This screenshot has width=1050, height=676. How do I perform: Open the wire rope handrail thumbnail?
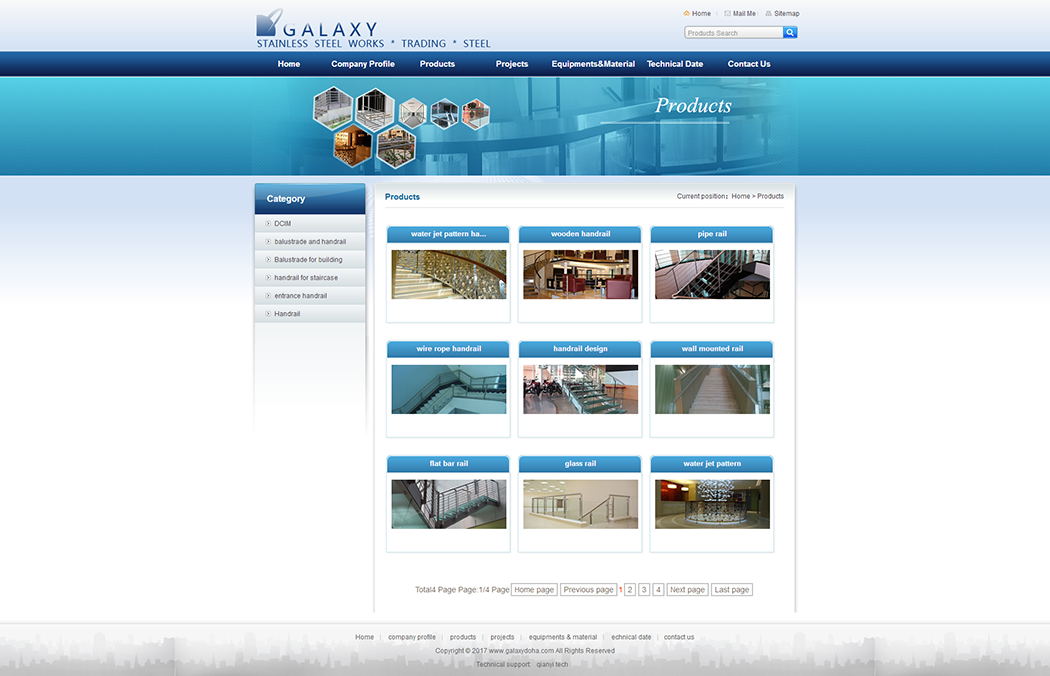point(448,389)
